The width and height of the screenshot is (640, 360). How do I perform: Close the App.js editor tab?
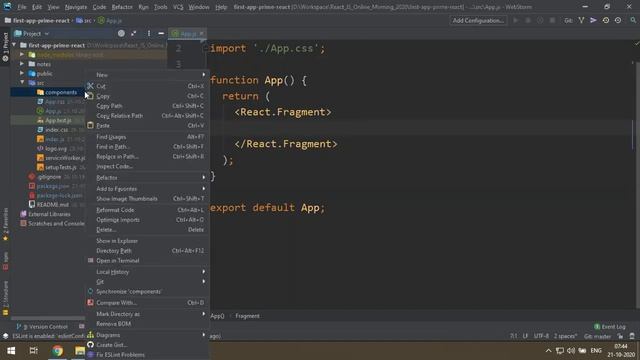202,33
